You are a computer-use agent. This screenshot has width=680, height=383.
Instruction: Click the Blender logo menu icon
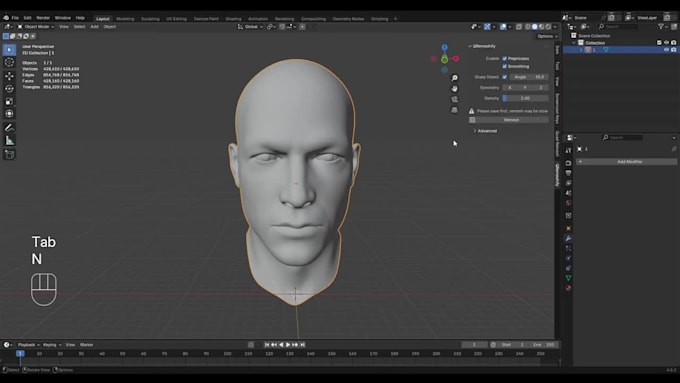point(6,18)
